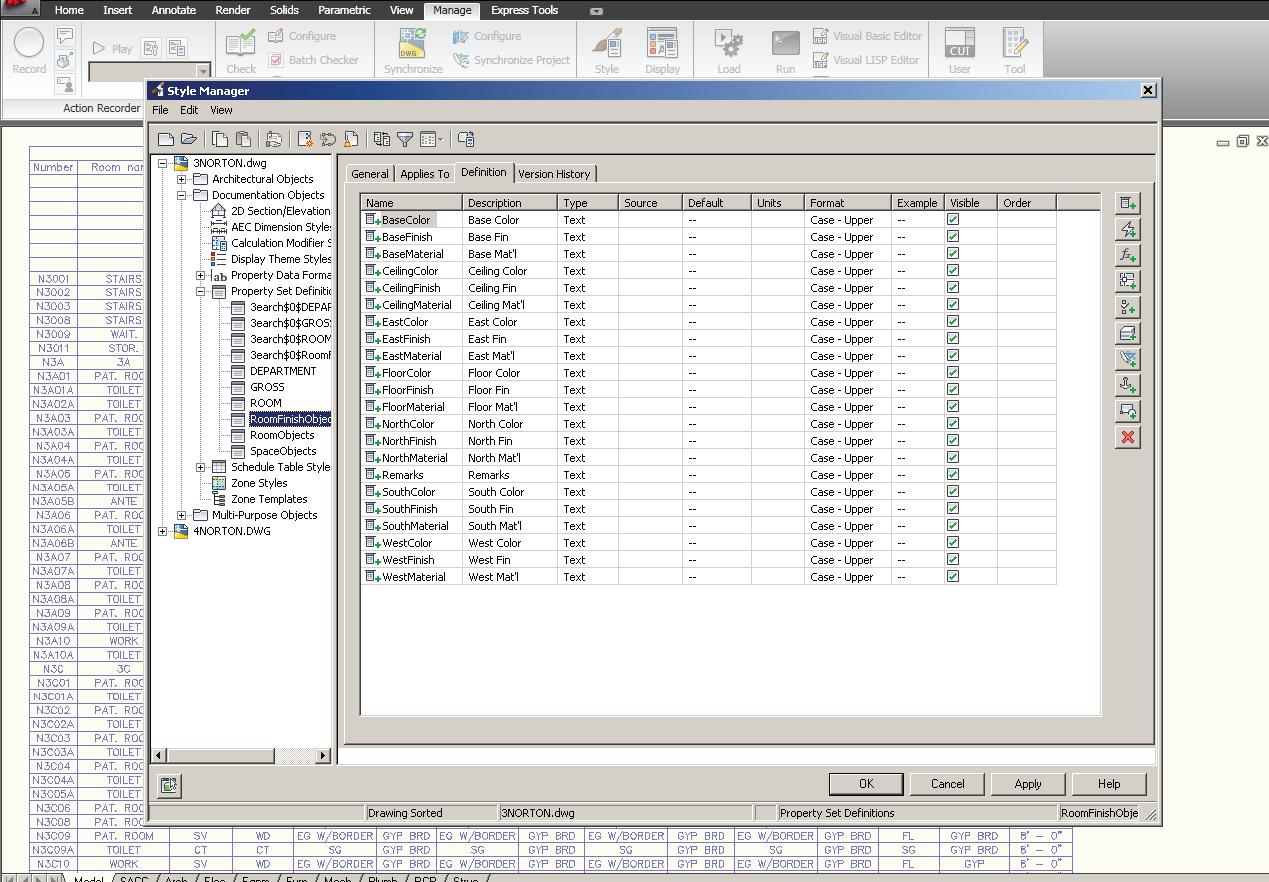Switch to the Applies To tab
Screen dimensions: 1269x882
pyautogui.click(x=424, y=174)
